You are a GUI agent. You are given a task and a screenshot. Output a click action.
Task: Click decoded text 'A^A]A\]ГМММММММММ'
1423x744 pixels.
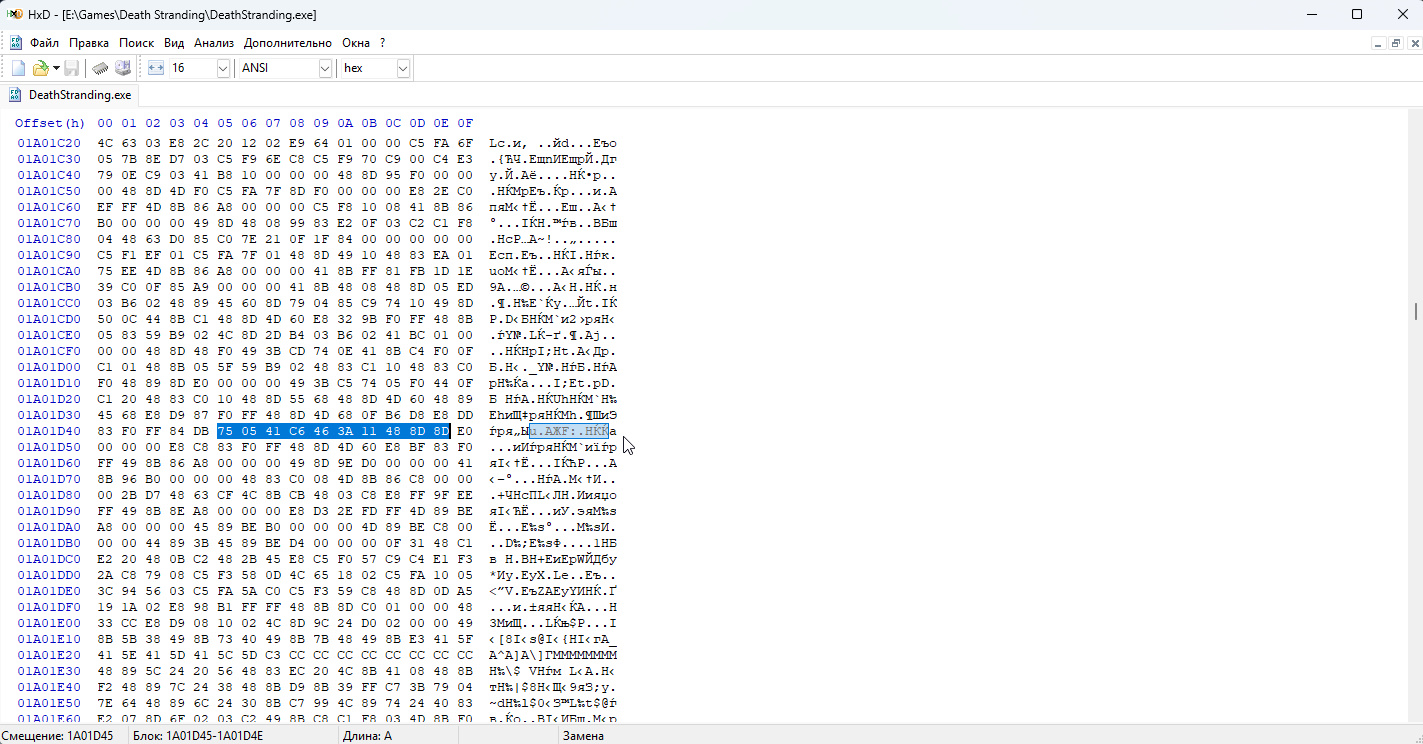pyautogui.click(x=553, y=655)
